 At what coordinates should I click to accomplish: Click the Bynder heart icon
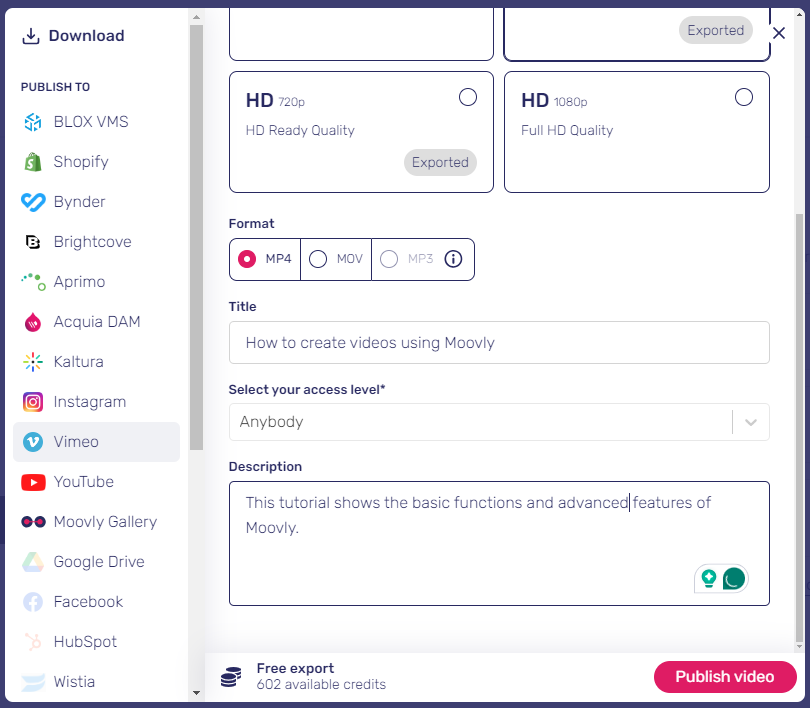pyautogui.click(x=33, y=202)
